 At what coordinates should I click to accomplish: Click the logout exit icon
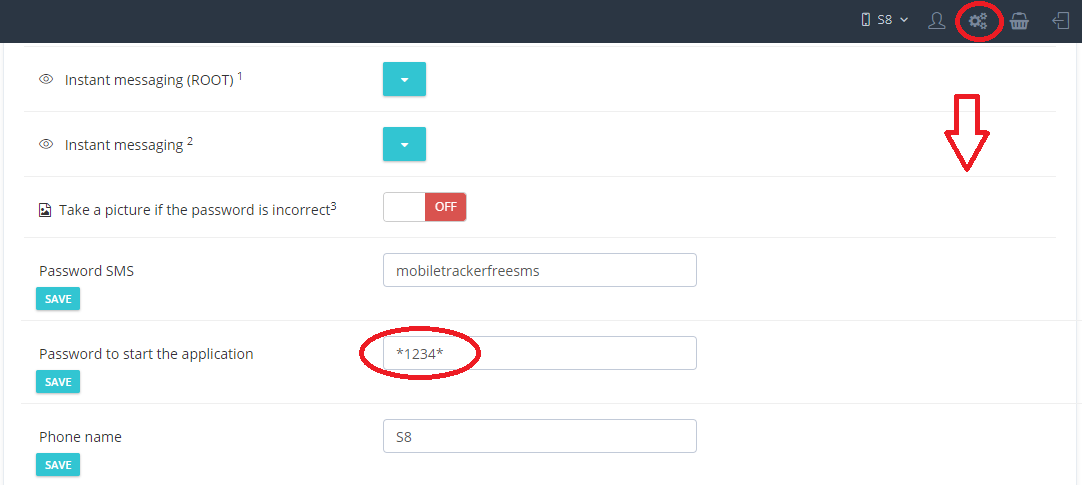1061,21
